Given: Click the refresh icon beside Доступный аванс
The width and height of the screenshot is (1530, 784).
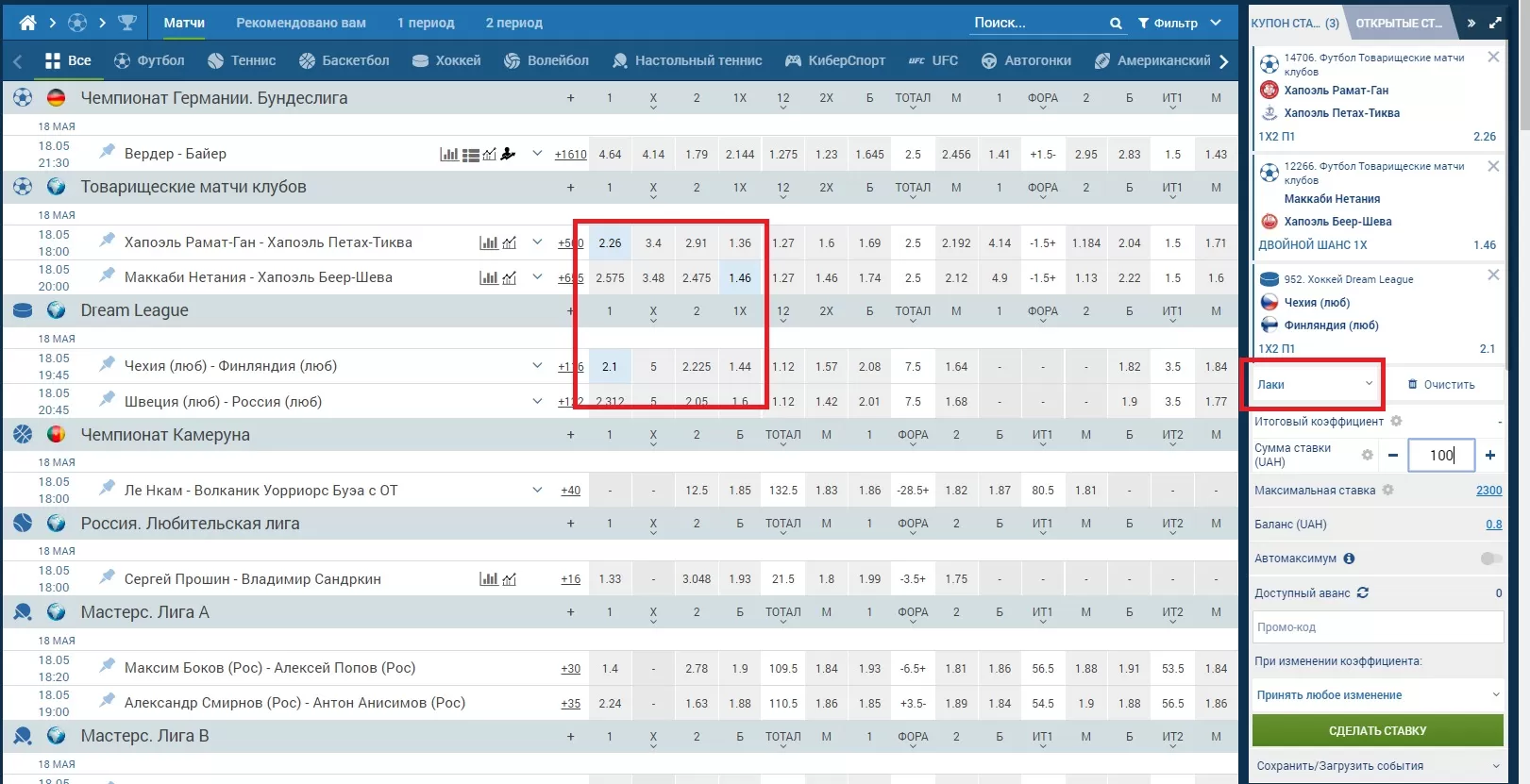Looking at the screenshot, I should point(1363,593).
